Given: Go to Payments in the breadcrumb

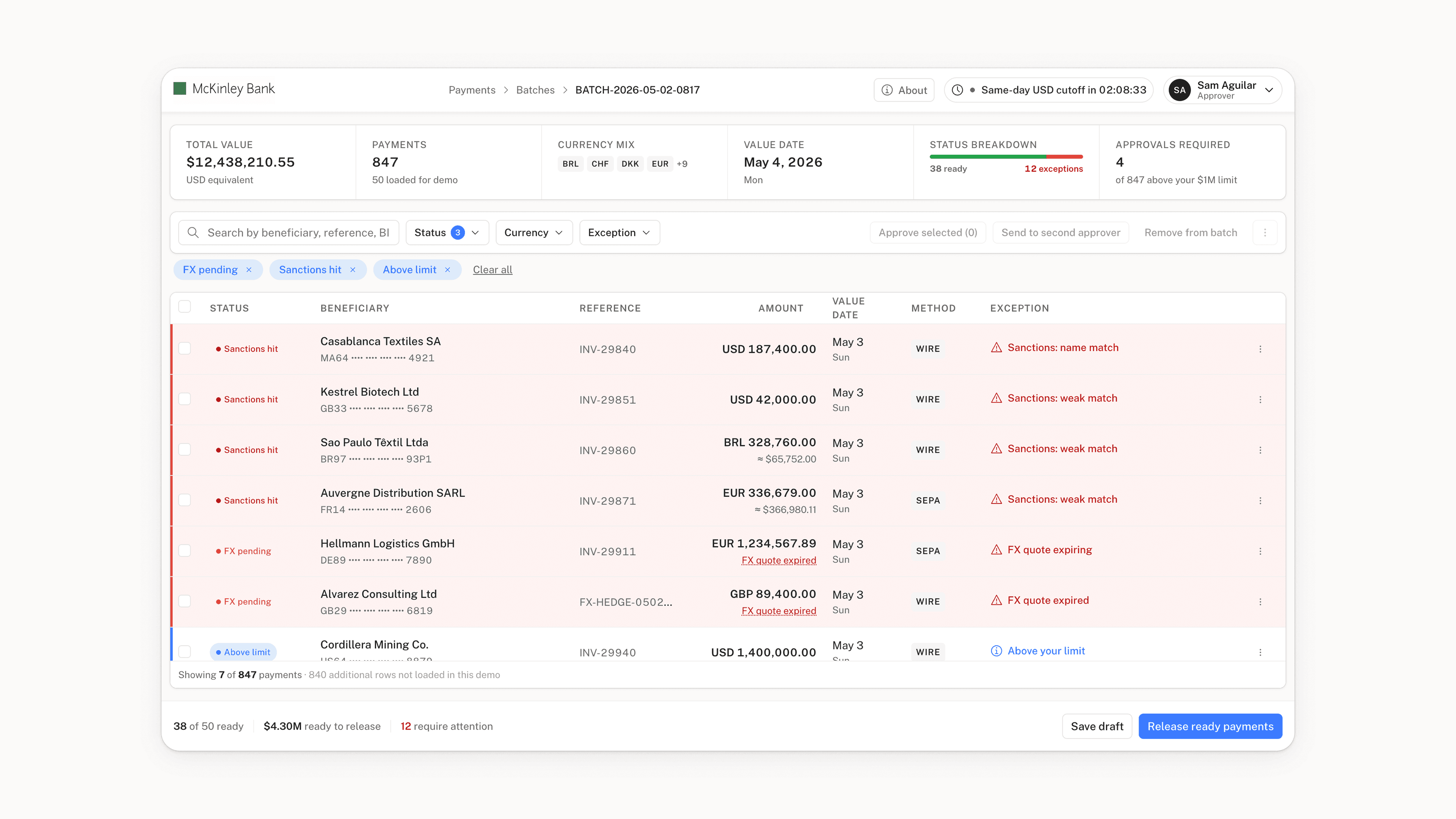Looking at the screenshot, I should (472, 90).
